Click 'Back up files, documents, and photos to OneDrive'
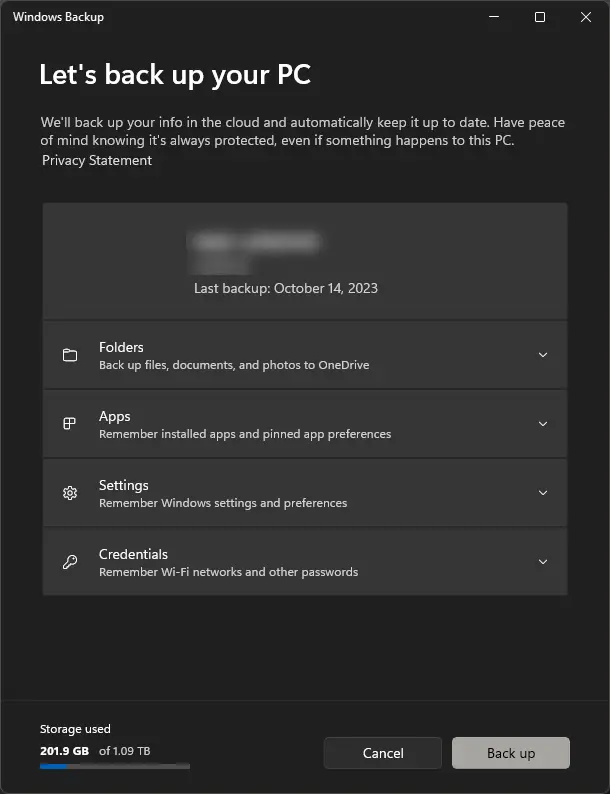Image resolution: width=610 pixels, height=794 pixels. tap(234, 365)
